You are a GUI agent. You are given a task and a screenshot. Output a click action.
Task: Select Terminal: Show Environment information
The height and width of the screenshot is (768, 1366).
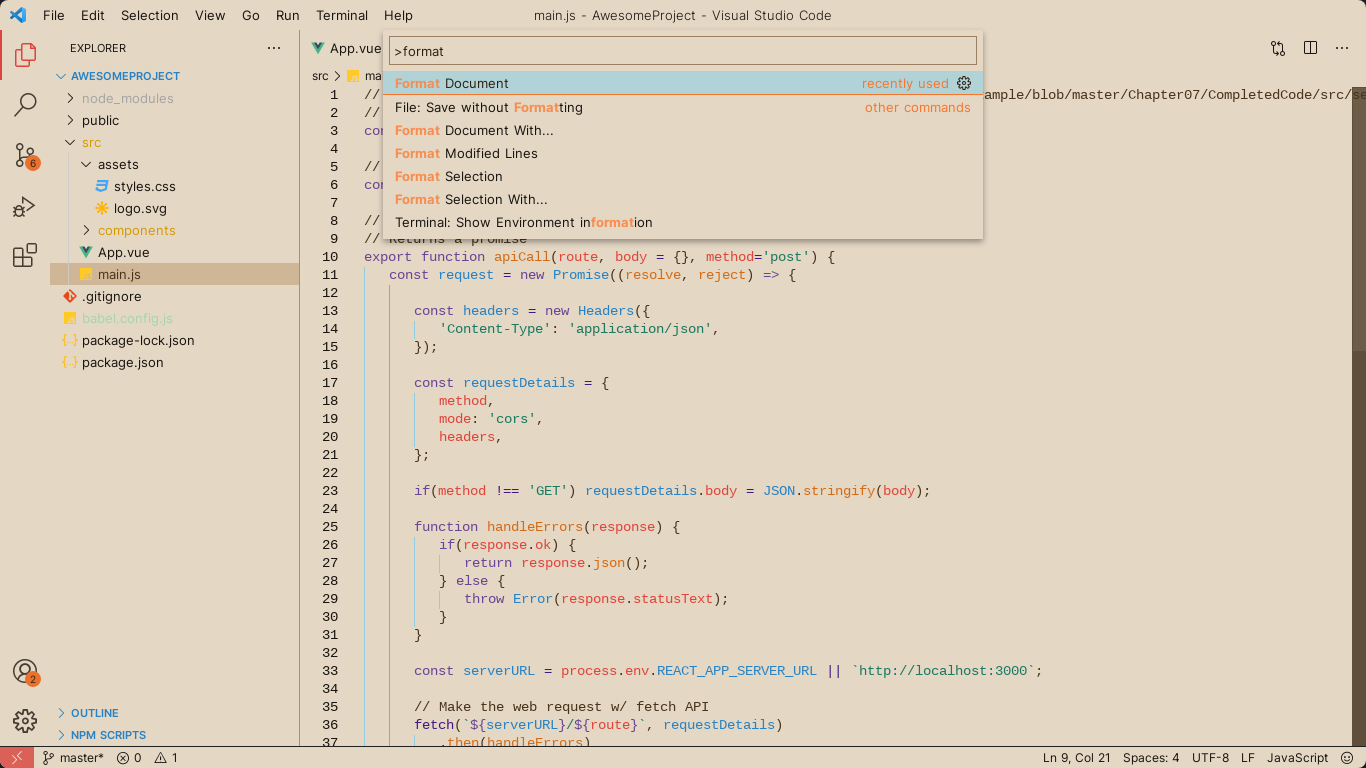click(x=683, y=222)
